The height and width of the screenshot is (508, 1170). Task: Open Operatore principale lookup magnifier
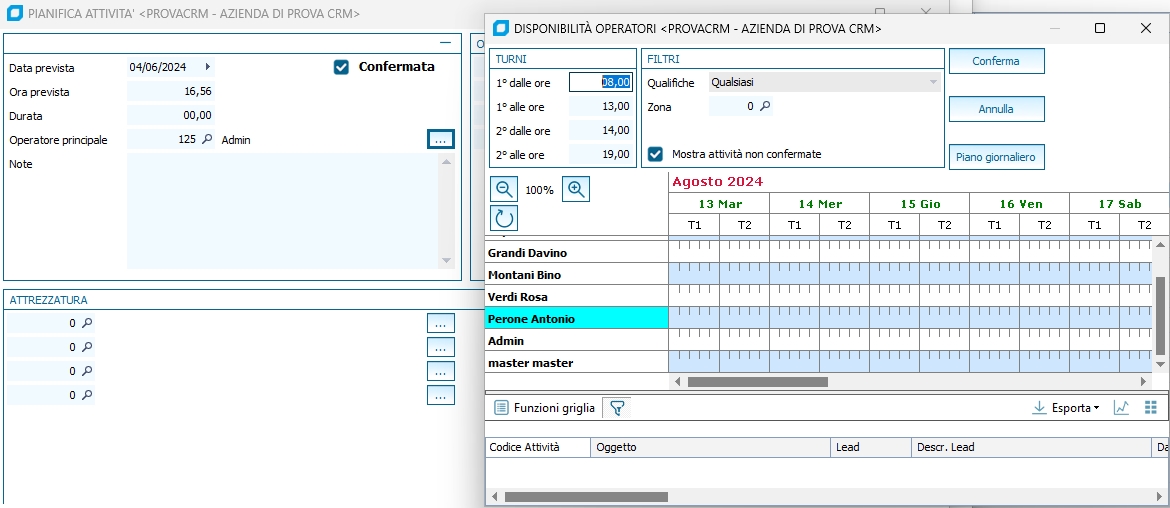pyautogui.click(x=207, y=139)
